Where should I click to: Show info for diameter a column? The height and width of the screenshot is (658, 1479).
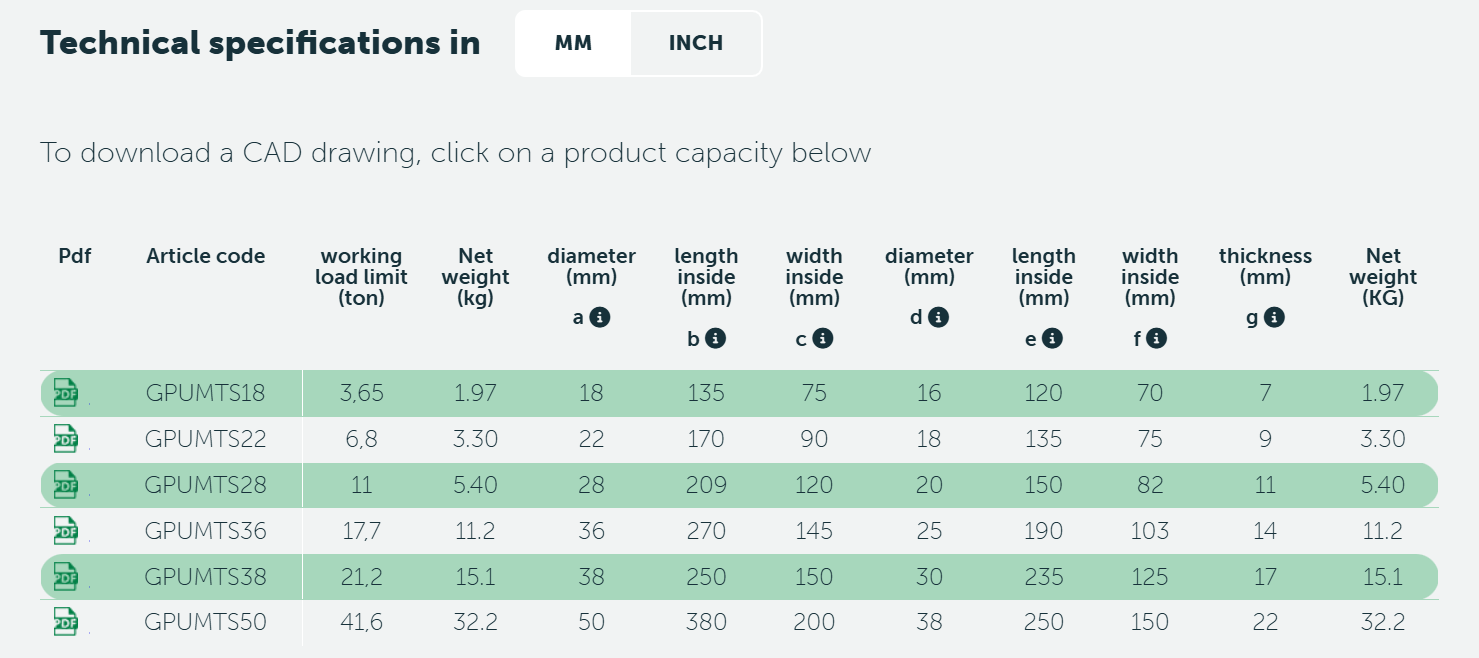pos(600,317)
